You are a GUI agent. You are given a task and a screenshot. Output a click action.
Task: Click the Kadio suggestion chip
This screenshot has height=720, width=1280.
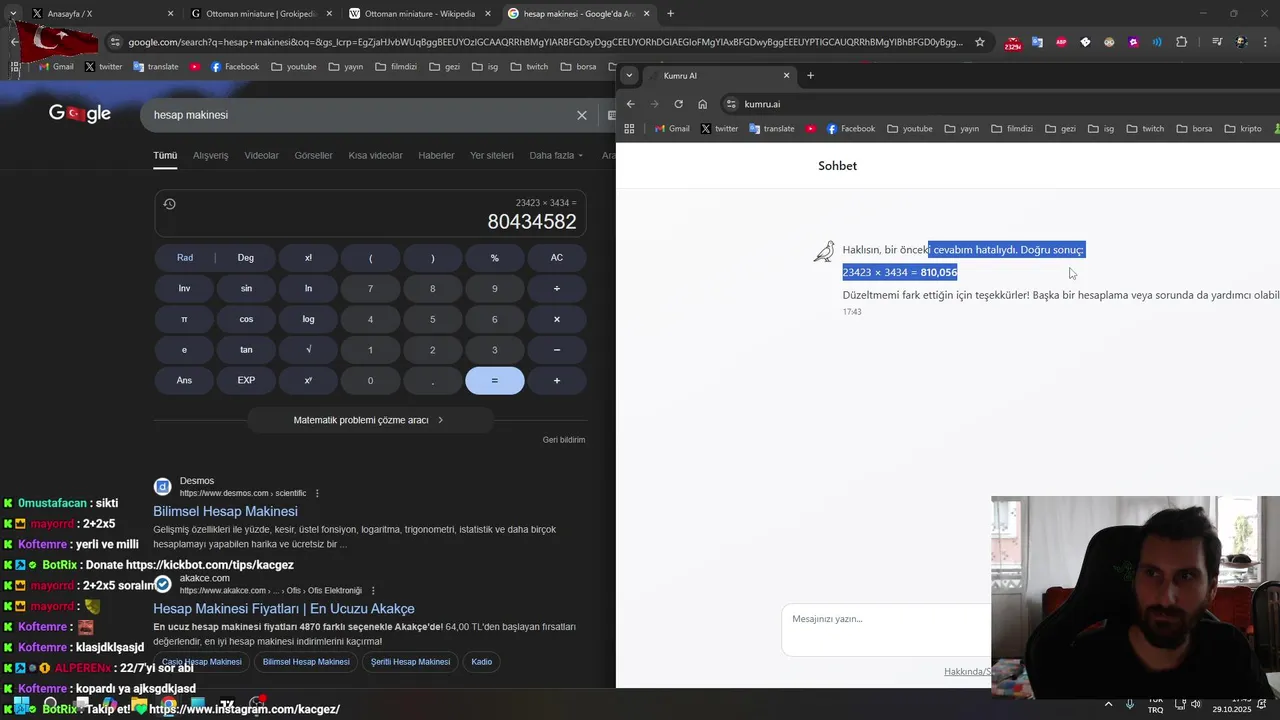coord(482,662)
